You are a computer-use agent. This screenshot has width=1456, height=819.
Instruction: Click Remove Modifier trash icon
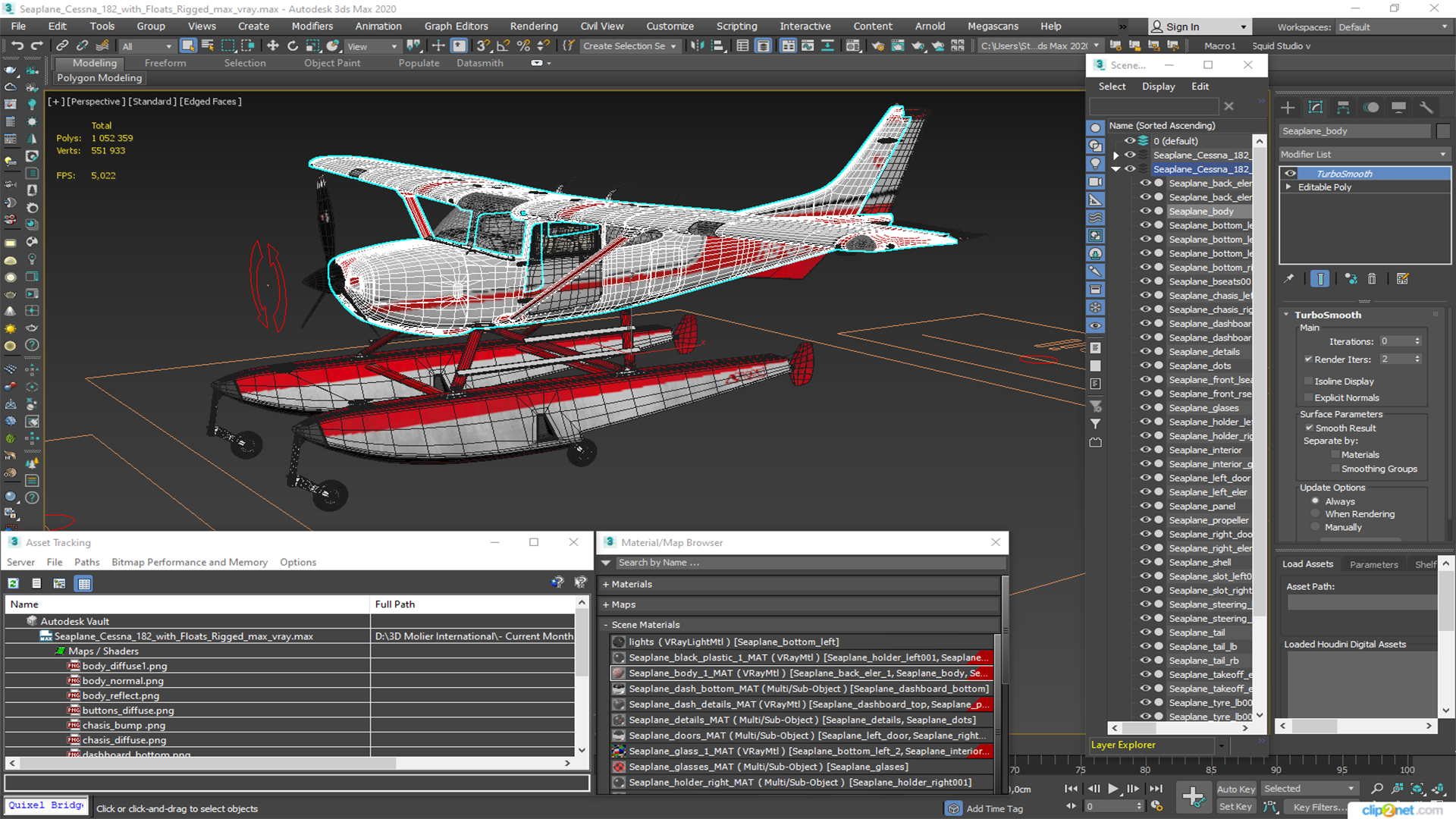click(1372, 279)
